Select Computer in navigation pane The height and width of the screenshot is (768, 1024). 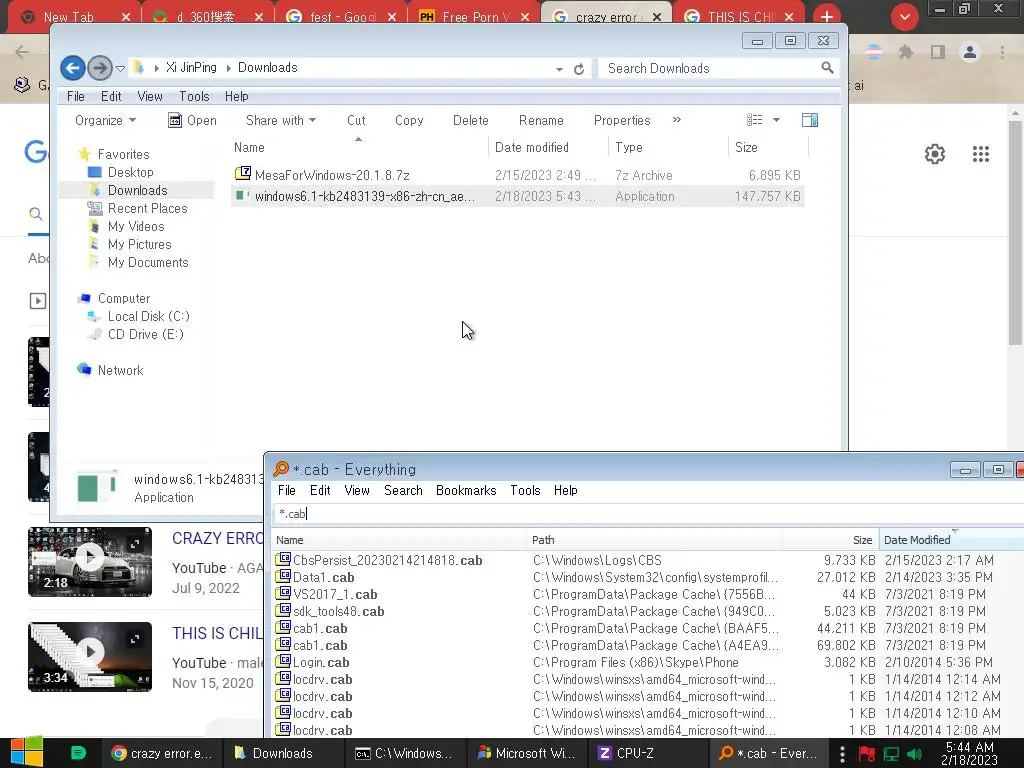[123, 298]
